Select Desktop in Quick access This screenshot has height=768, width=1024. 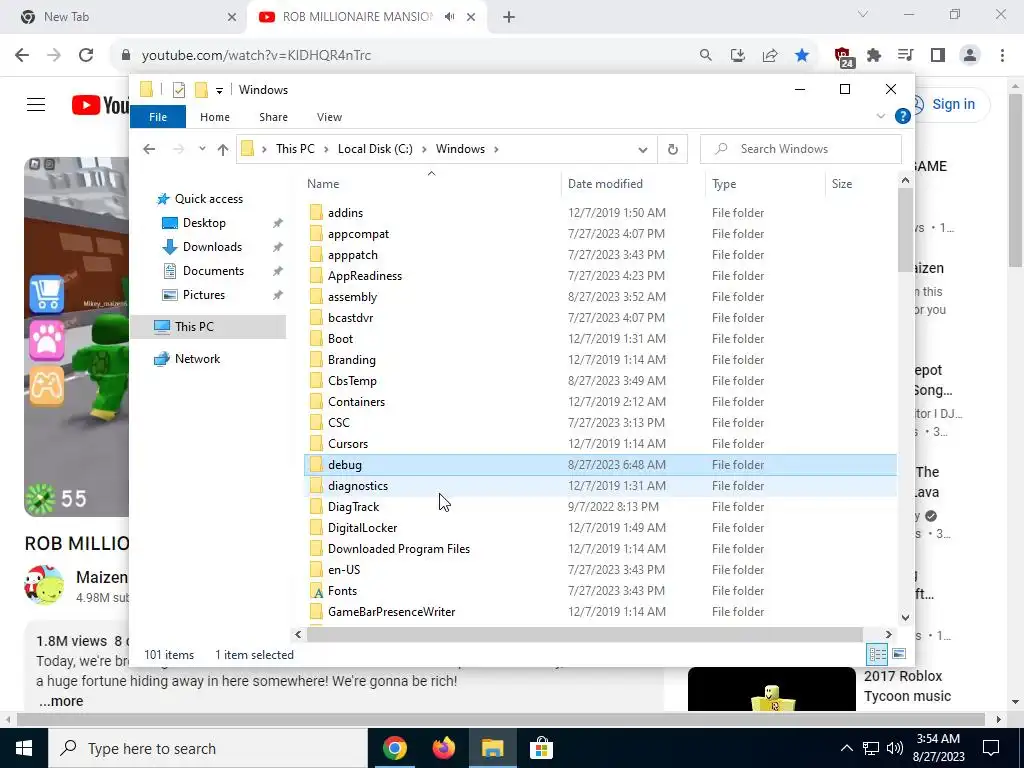pyautogui.click(x=204, y=223)
